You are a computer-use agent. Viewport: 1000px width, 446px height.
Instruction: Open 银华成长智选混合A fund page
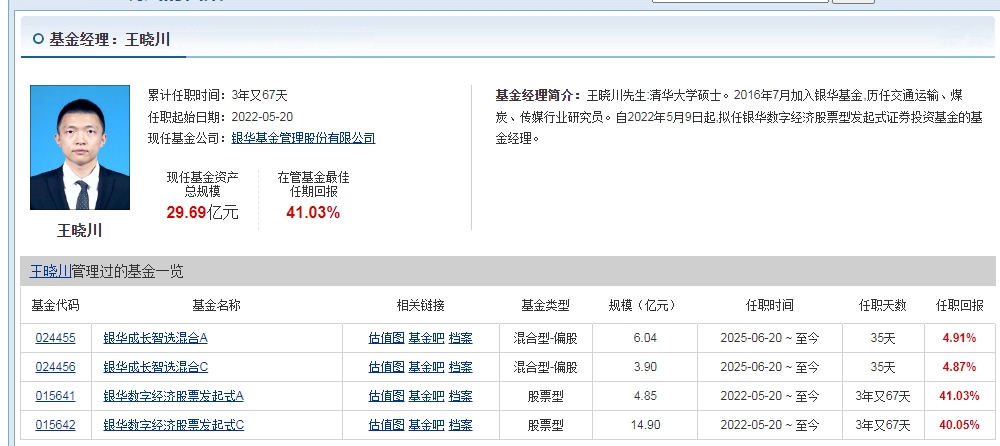click(156, 338)
